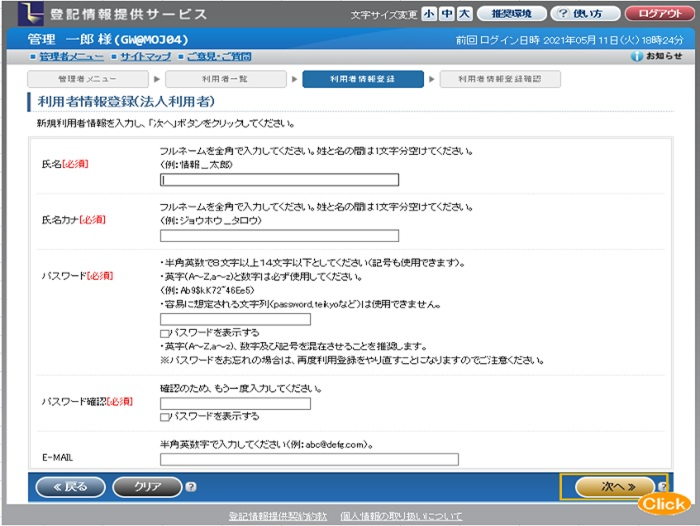Click the 氏名カナ[必須] label

point(74,220)
